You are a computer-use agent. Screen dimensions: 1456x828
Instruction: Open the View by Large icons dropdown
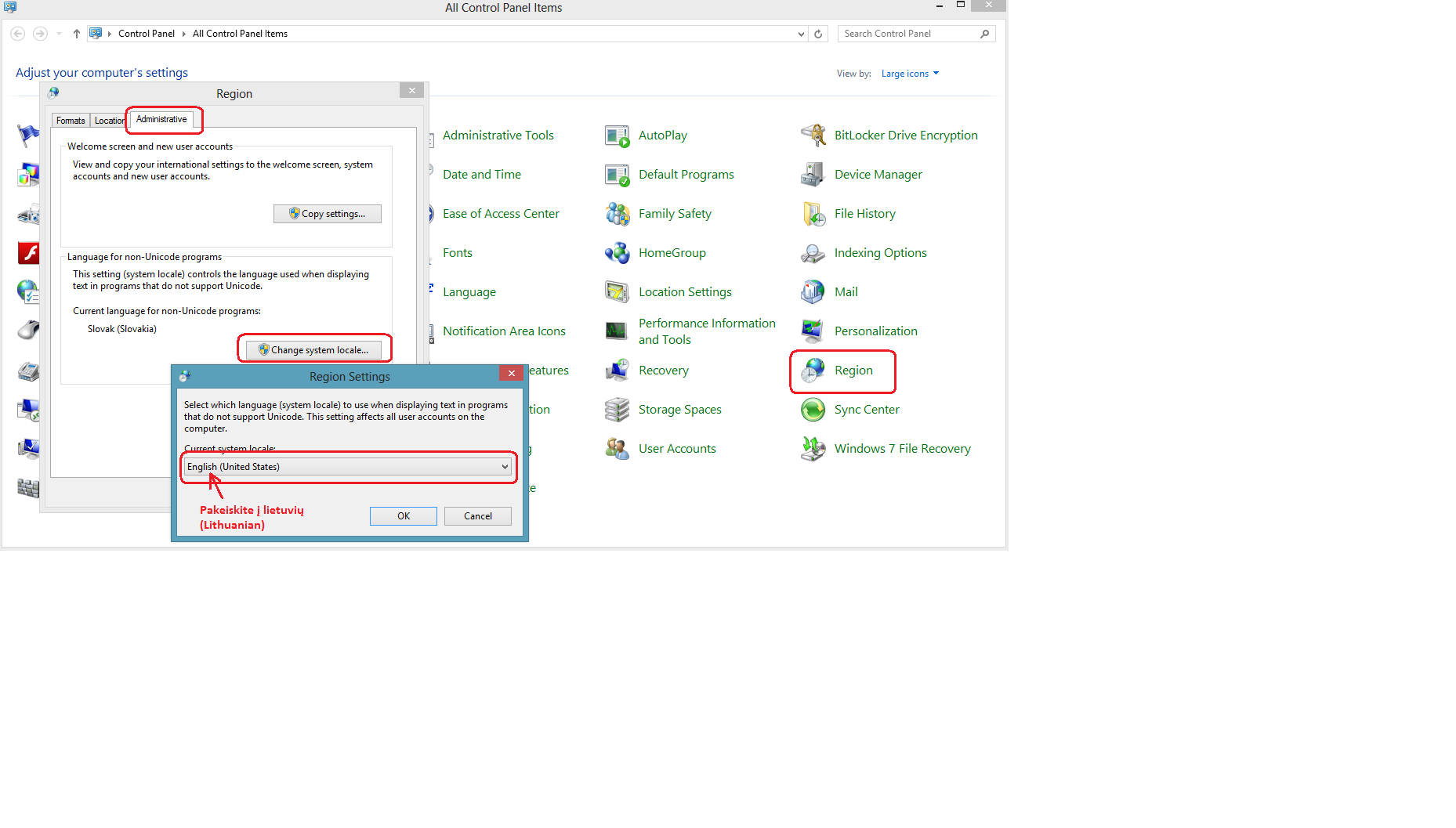tap(909, 74)
